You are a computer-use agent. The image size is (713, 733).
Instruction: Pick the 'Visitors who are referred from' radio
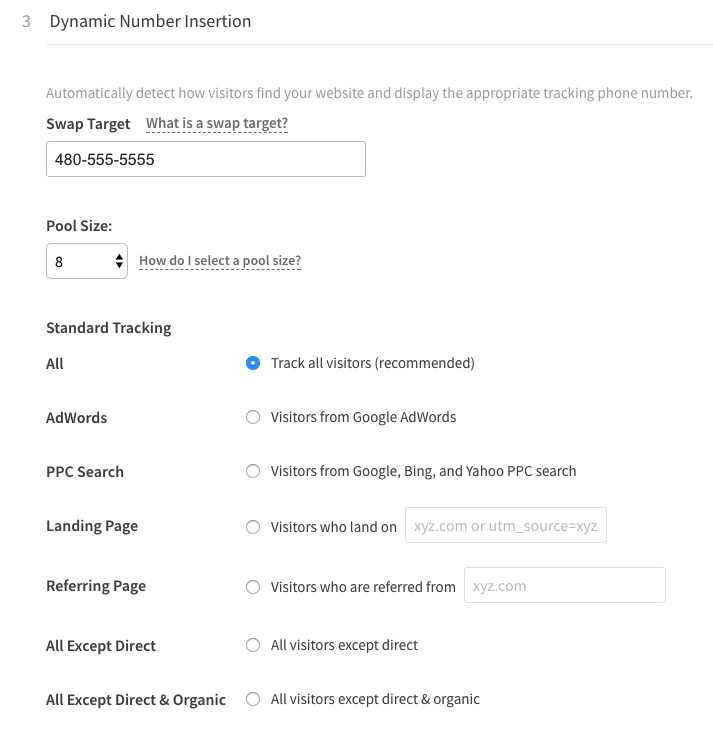pos(253,587)
